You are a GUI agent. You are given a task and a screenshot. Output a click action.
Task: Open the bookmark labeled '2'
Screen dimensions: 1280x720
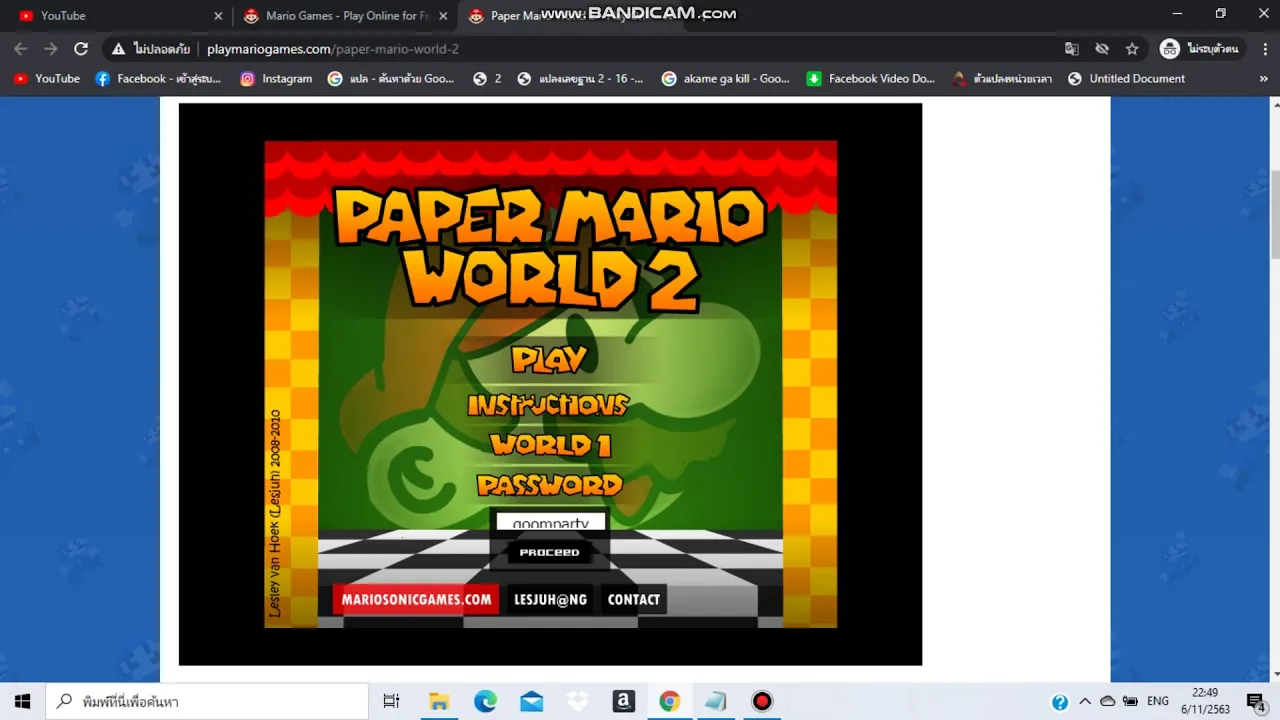(x=487, y=78)
